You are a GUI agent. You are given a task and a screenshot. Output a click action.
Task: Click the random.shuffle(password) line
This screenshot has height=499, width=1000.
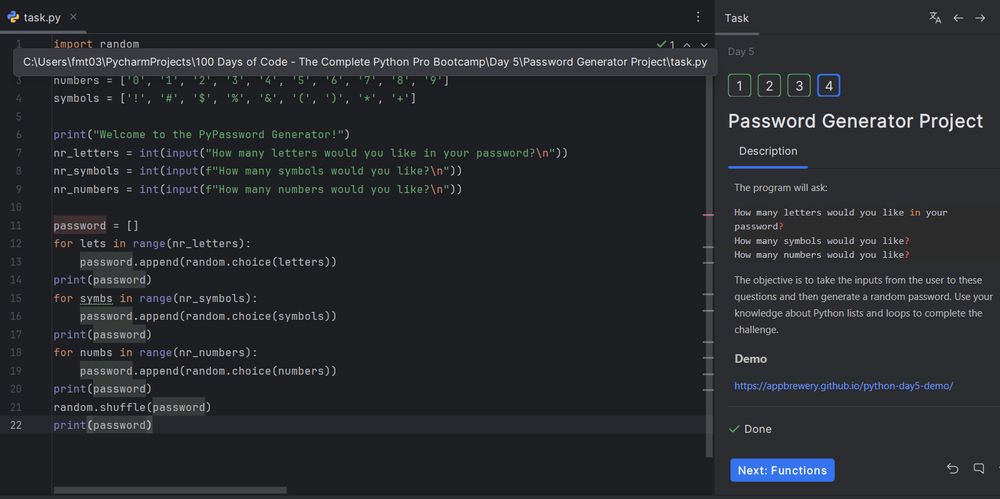(132, 407)
